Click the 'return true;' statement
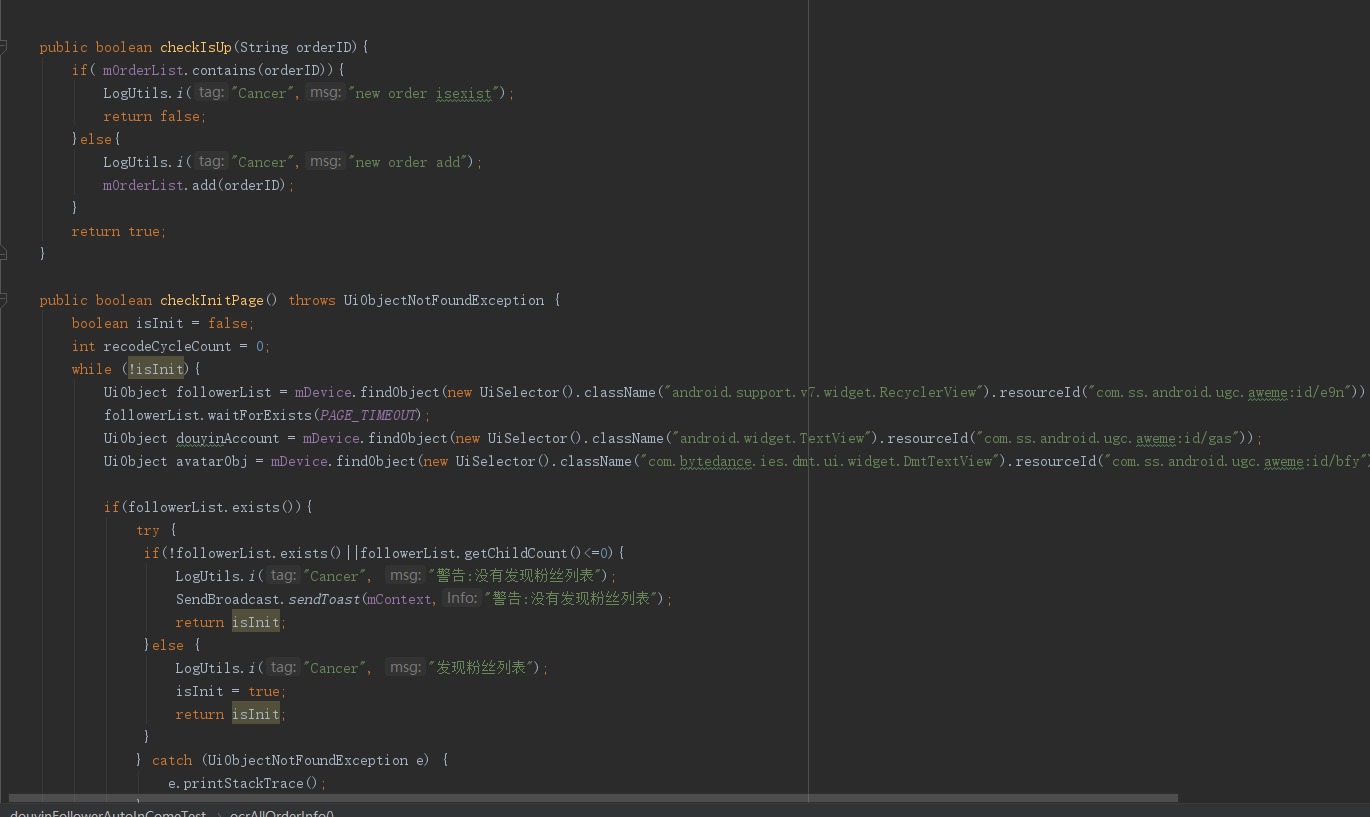The height and width of the screenshot is (817, 1370). [x=118, y=231]
